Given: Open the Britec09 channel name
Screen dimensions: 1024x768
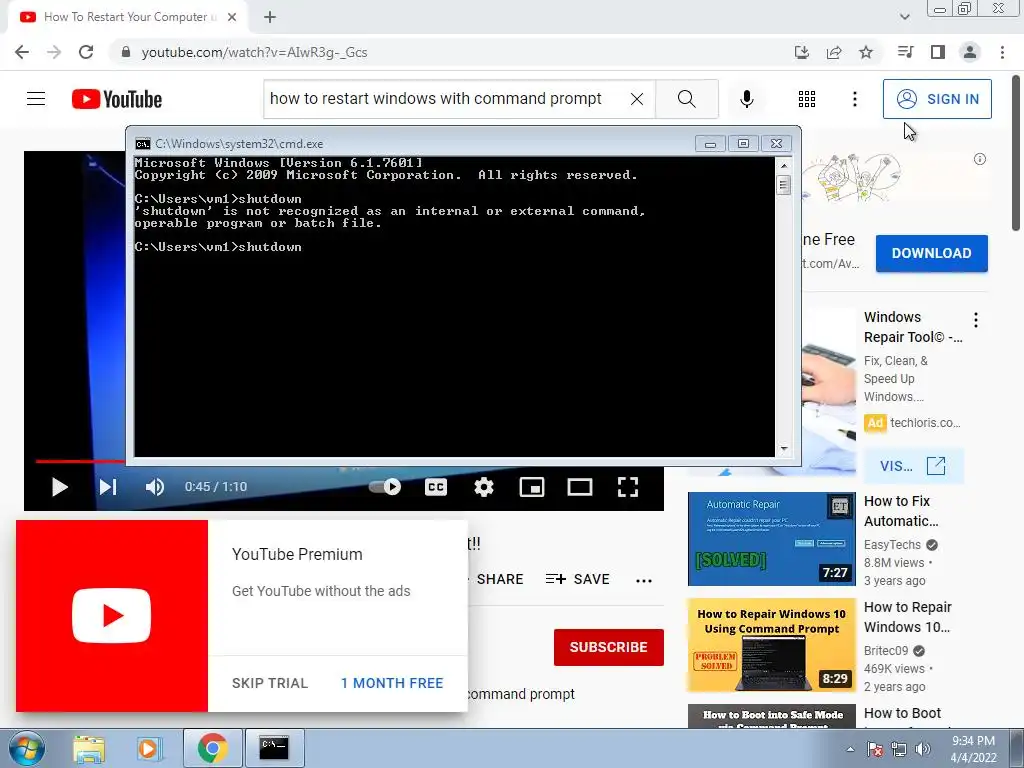Looking at the screenshot, I should 886,650.
